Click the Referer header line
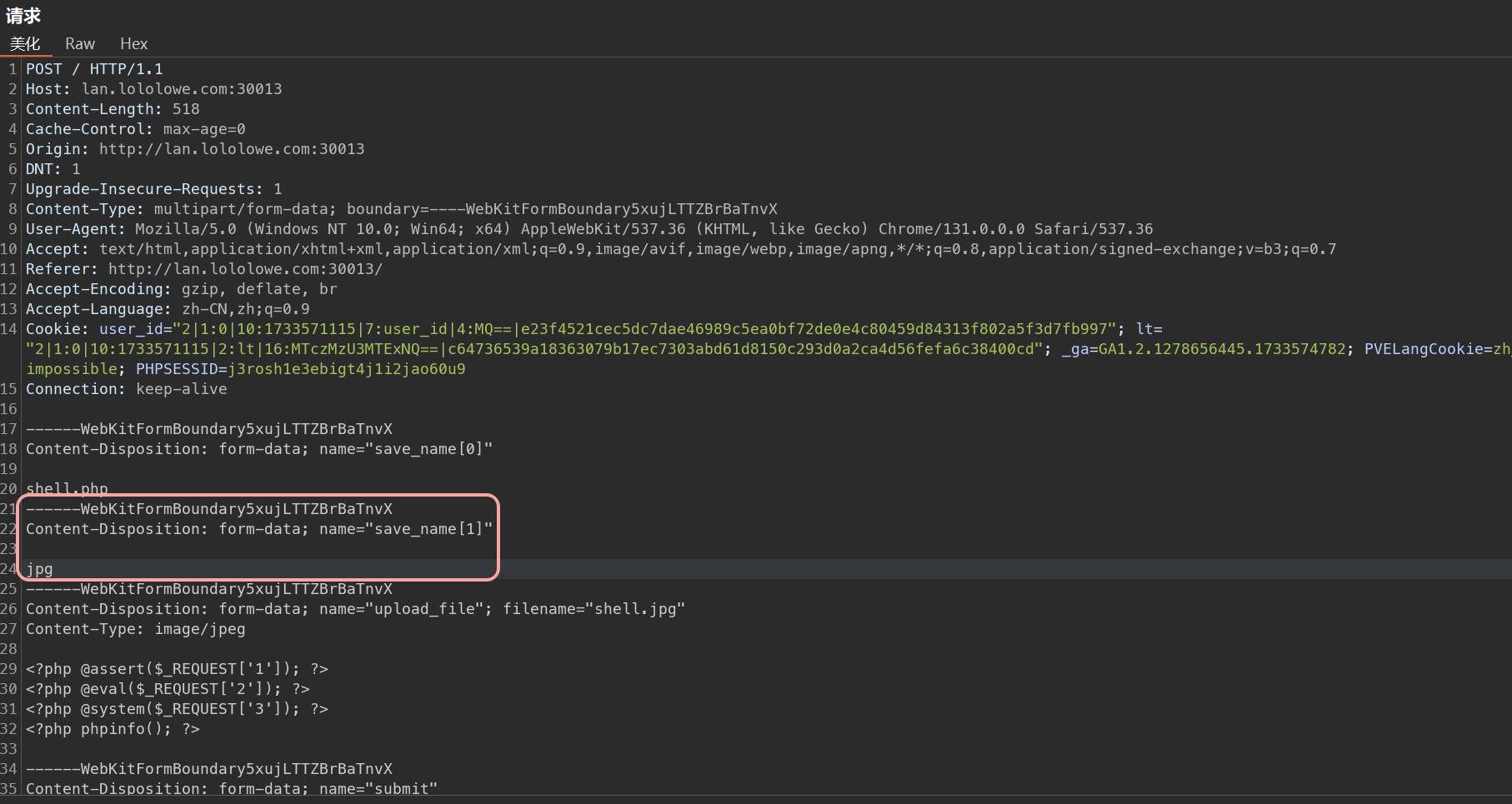Viewport: 1512px width, 804px height. click(x=204, y=269)
